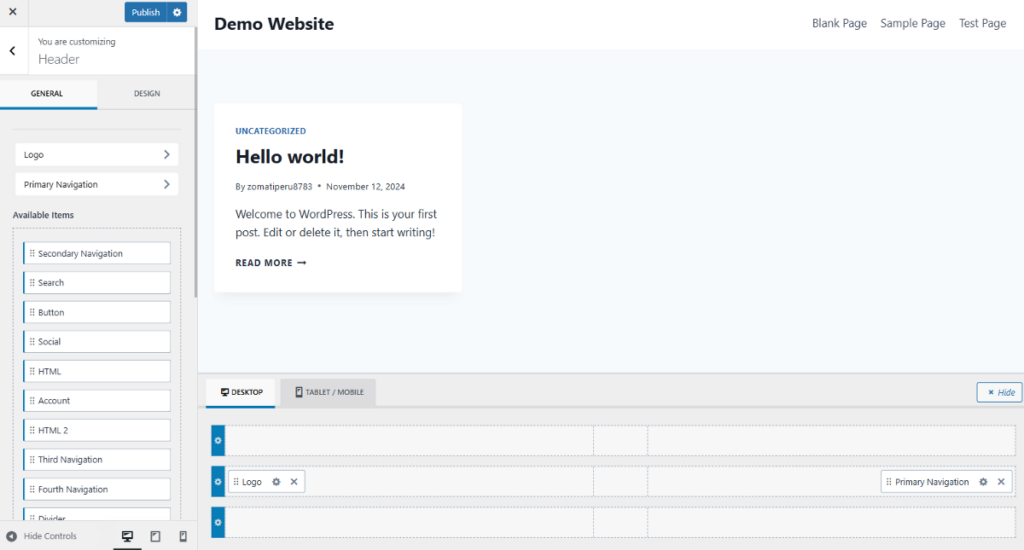The image size is (1024, 550).
Task: Click Social item drag handle dots
Action: pos(32,342)
